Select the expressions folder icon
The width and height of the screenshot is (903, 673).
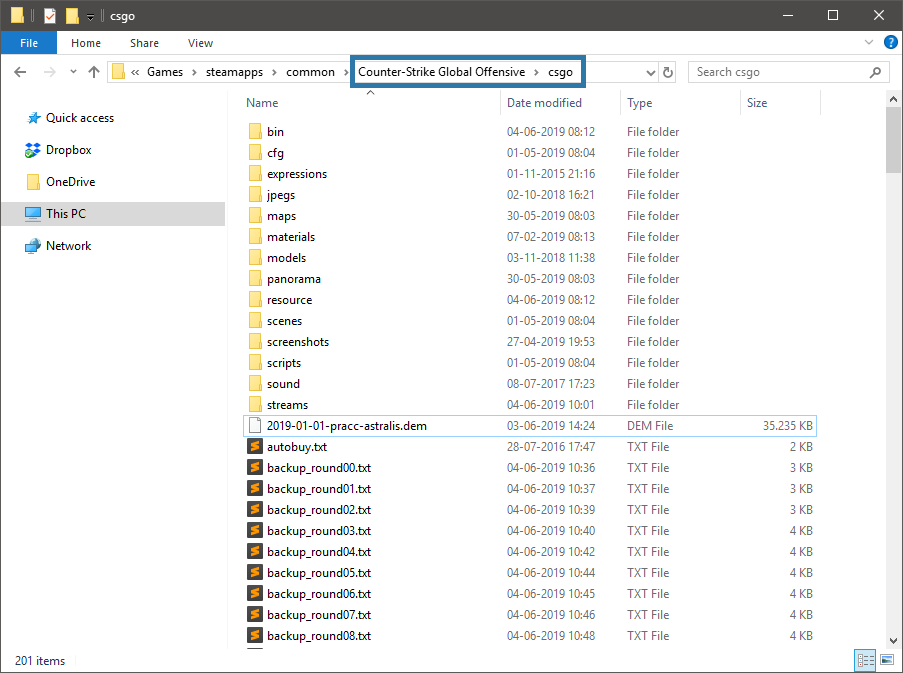pos(255,173)
